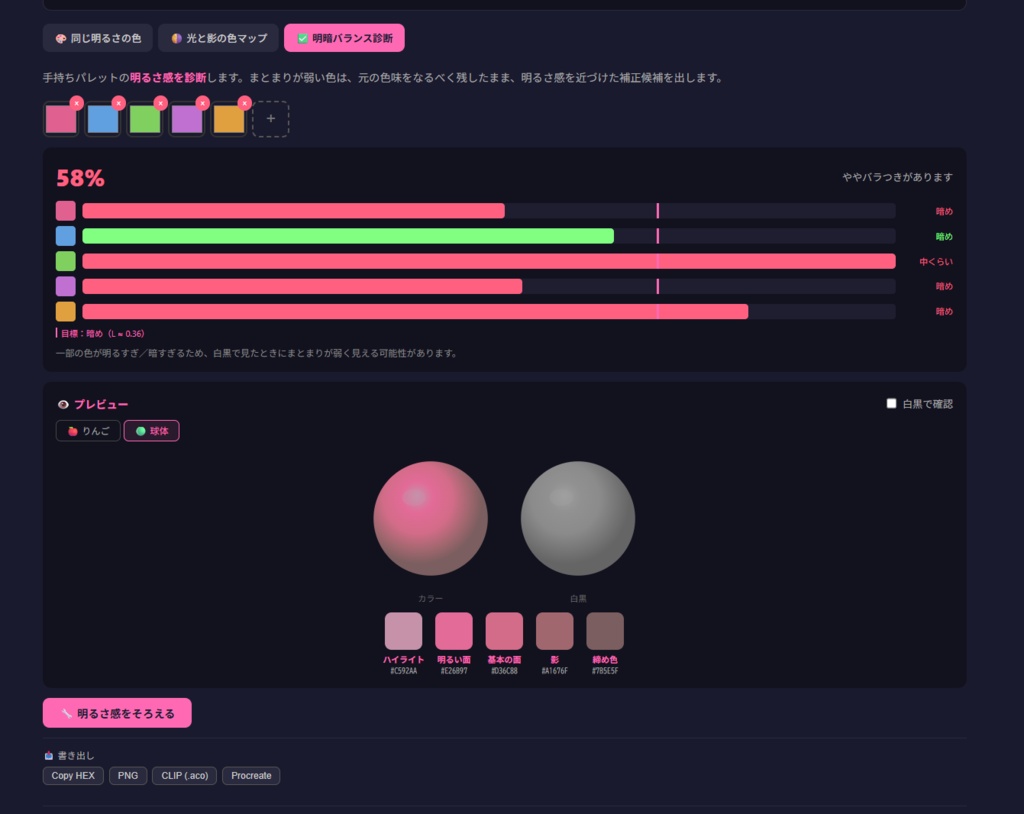Click the Copy HEX export button

tap(73, 775)
